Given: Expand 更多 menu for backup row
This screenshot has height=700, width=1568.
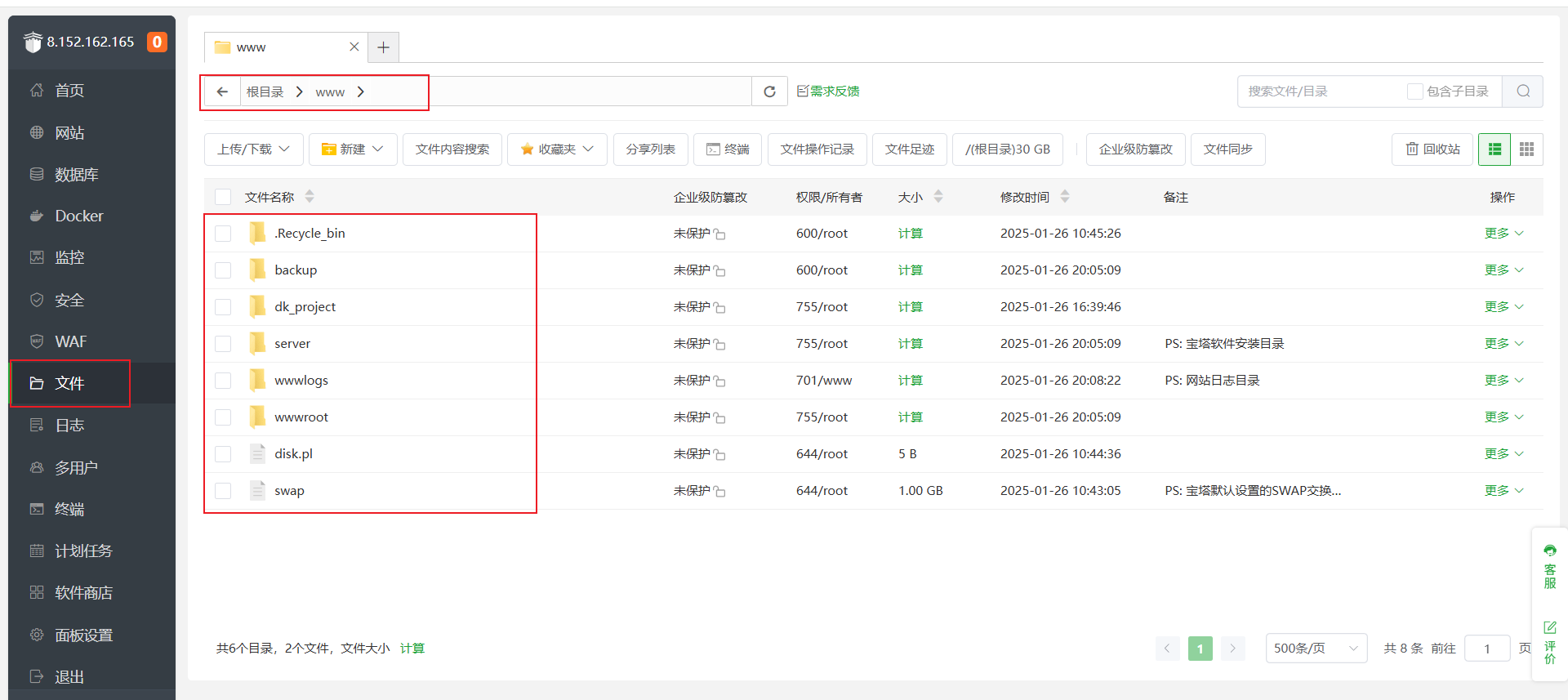Looking at the screenshot, I should click(1503, 270).
